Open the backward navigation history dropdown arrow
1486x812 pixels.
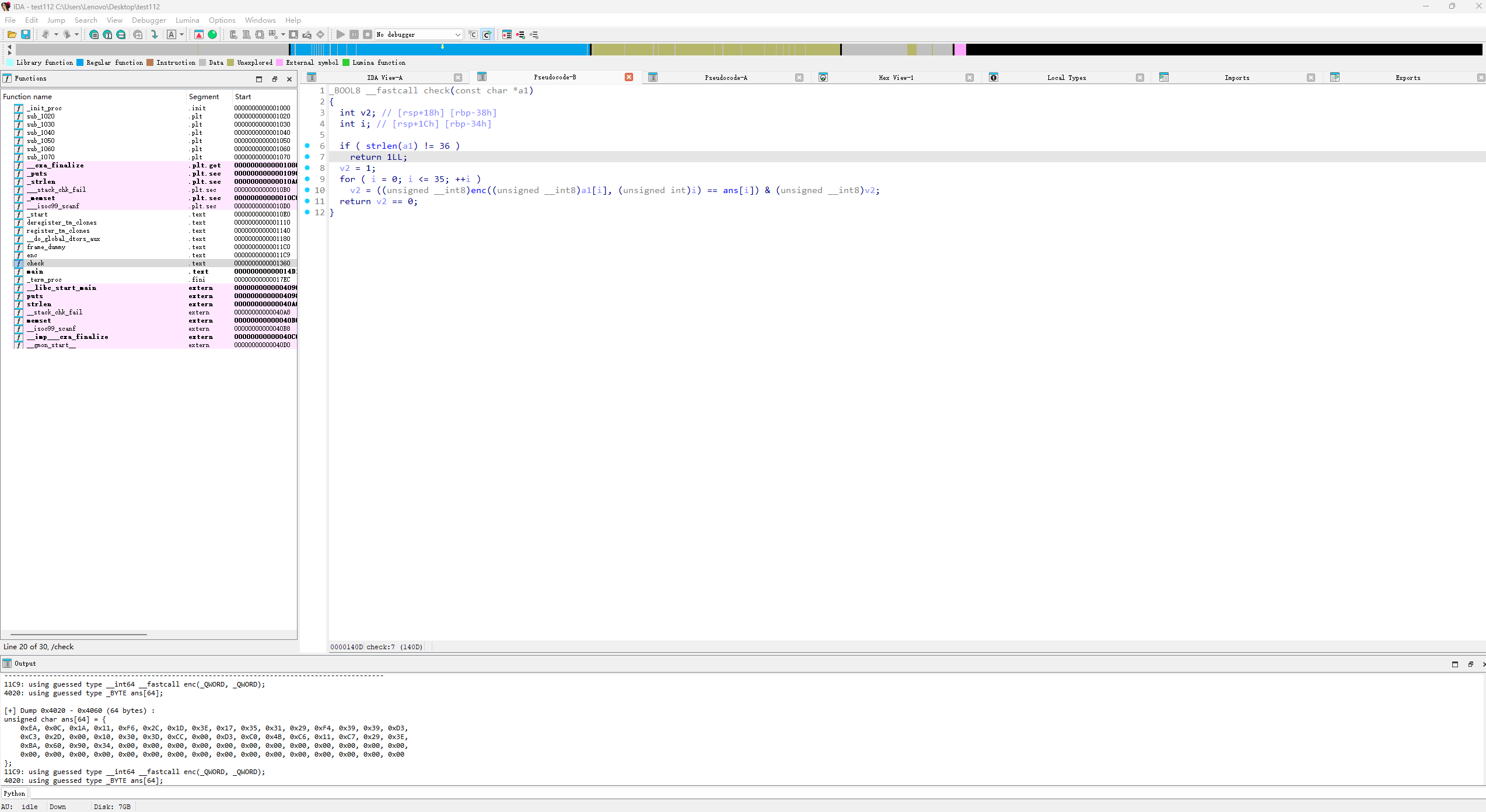click(56, 34)
